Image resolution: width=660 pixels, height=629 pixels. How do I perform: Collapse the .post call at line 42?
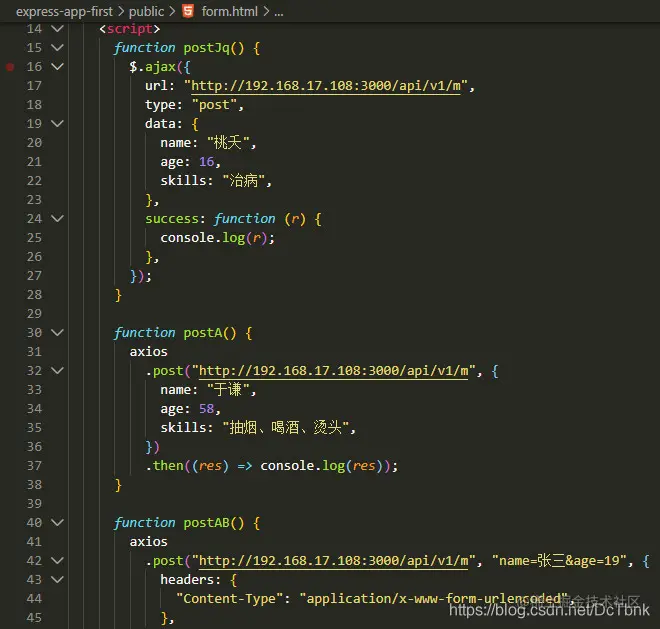[57, 561]
